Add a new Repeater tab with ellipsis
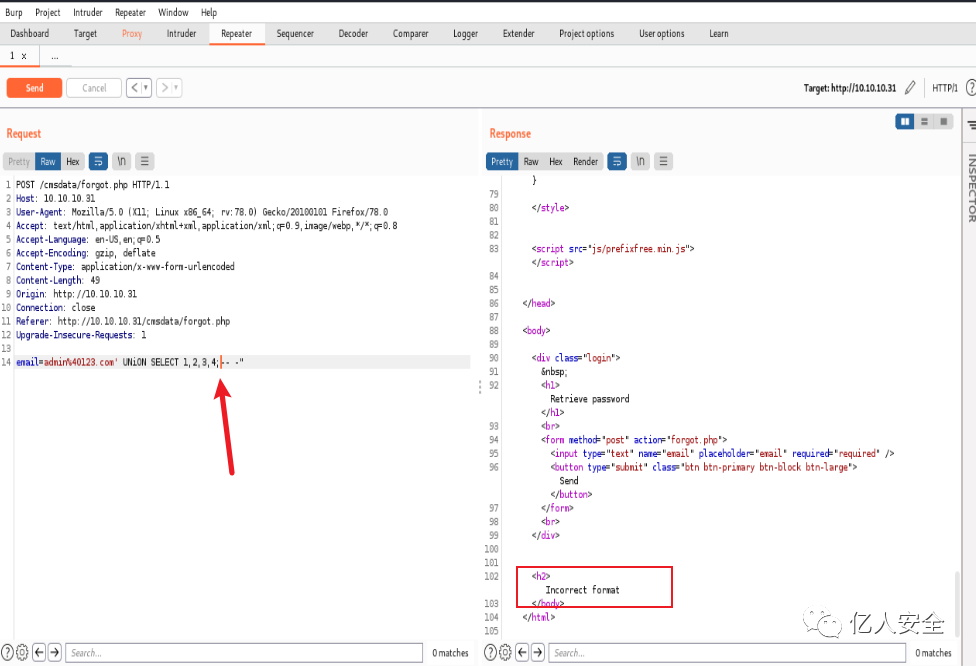The height and width of the screenshot is (666, 976). [x=55, y=56]
